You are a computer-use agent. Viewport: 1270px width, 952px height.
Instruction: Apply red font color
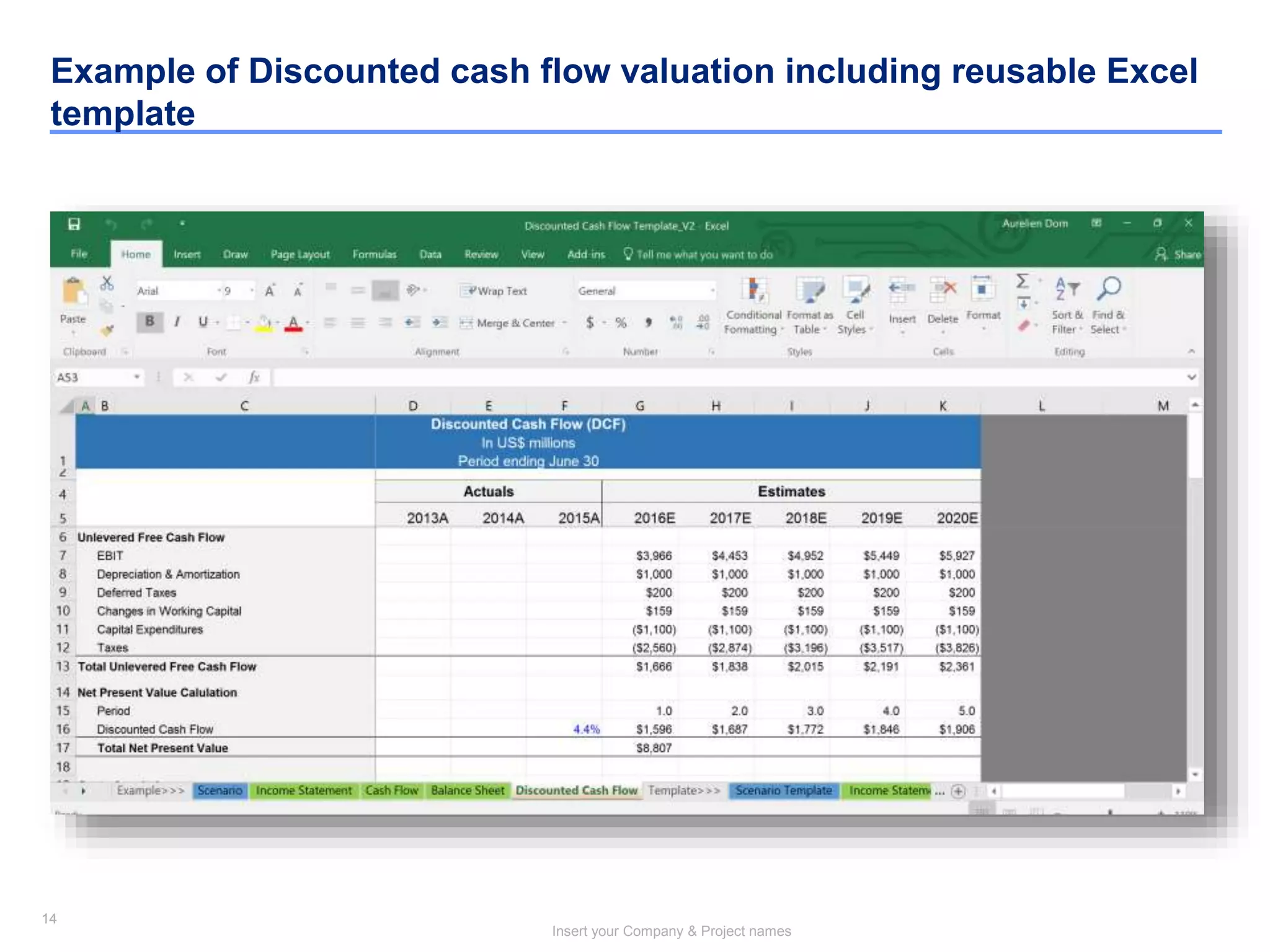tap(293, 323)
